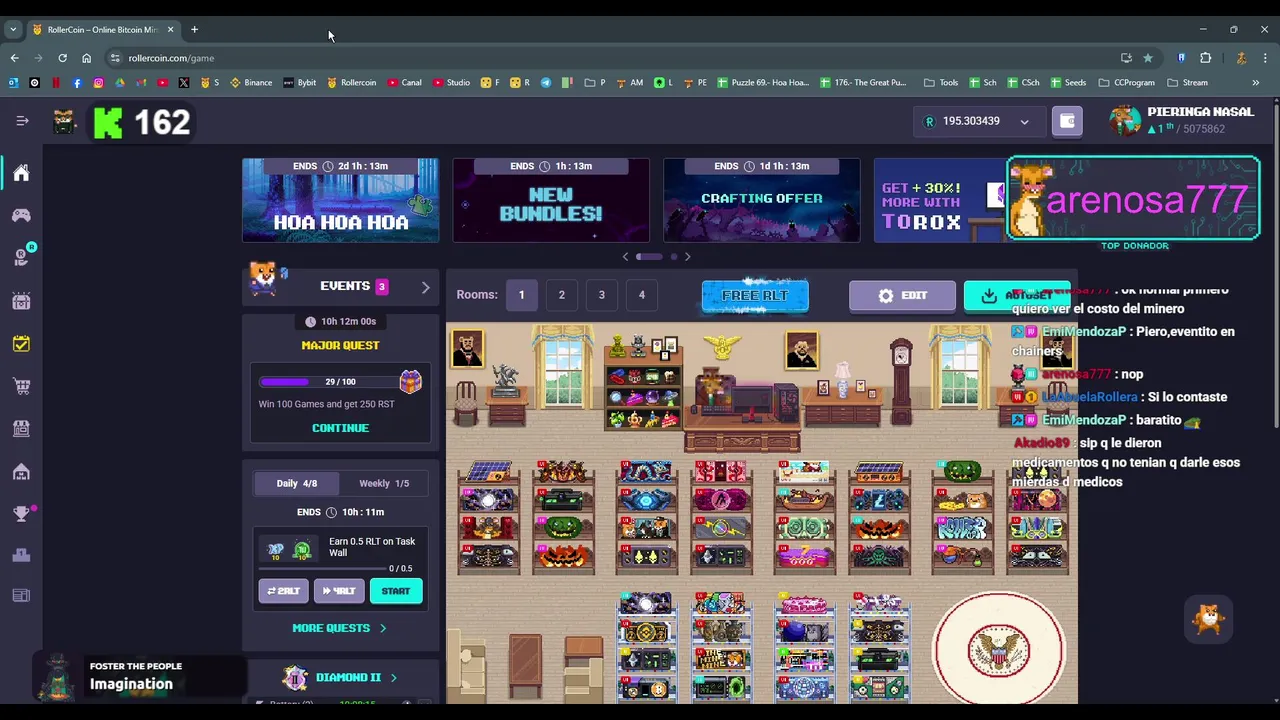The height and width of the screenshot is (720, 1280).
Task: Expand the sidebar hamburger menu
Action: click(x=22, y=121)
